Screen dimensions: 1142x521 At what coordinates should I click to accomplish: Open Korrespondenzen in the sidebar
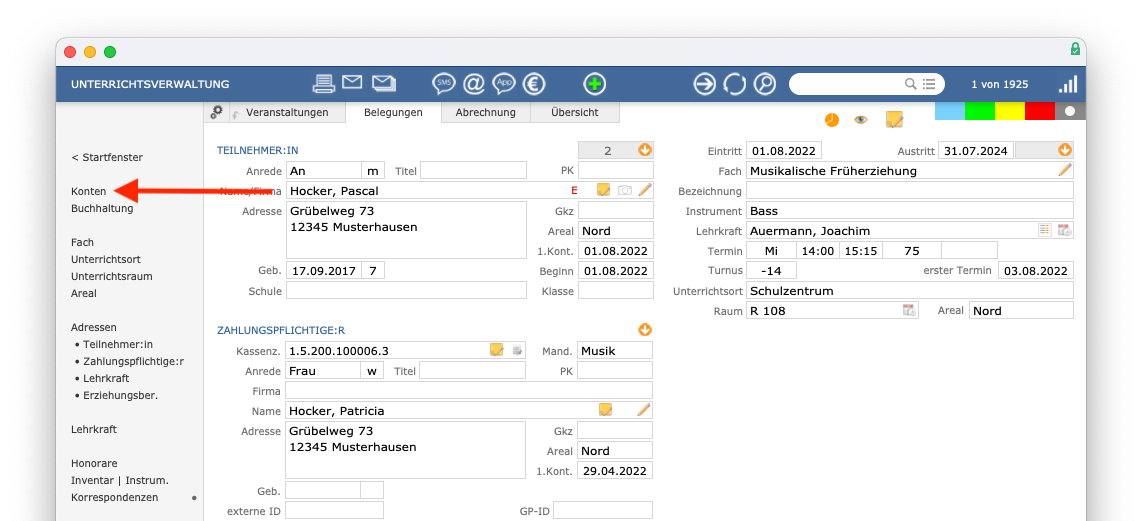[114, 498]
